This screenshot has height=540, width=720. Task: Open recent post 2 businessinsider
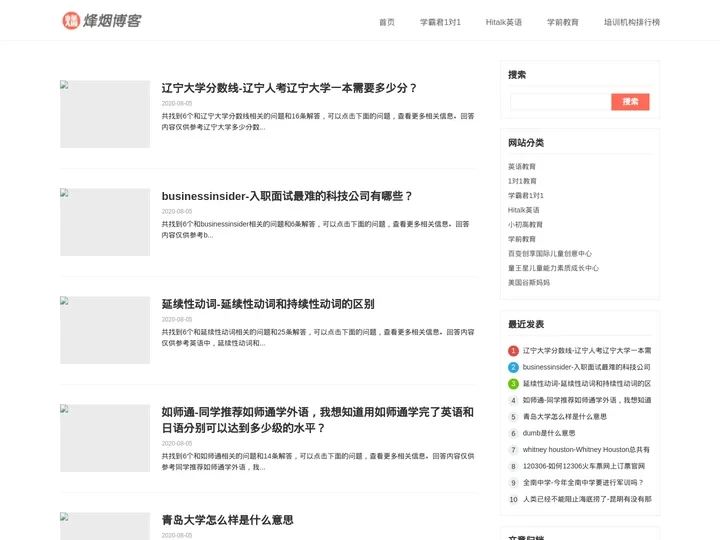[x=586, y=367]
